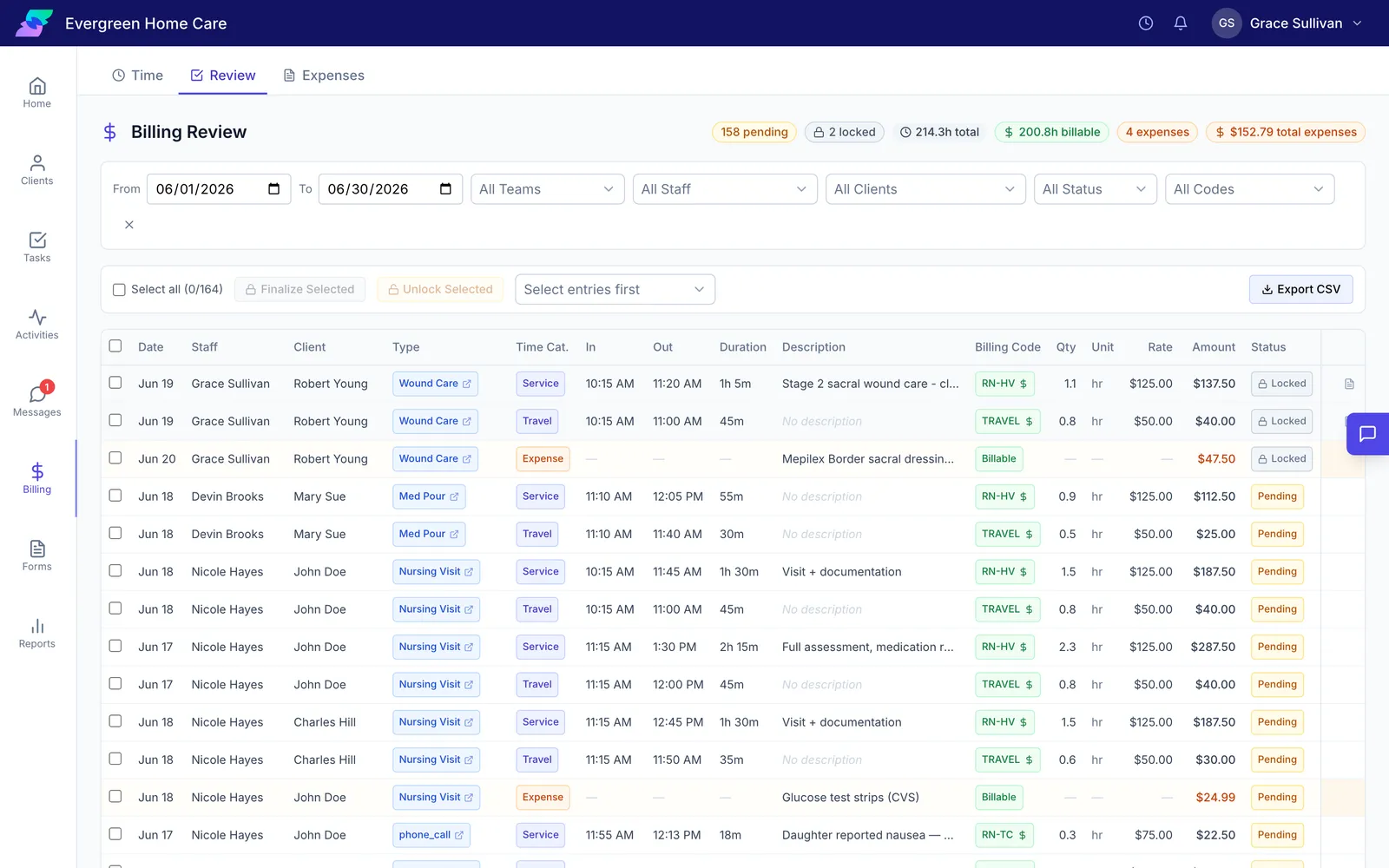
Task: Clear filters with the X icon
Action: 129,225
